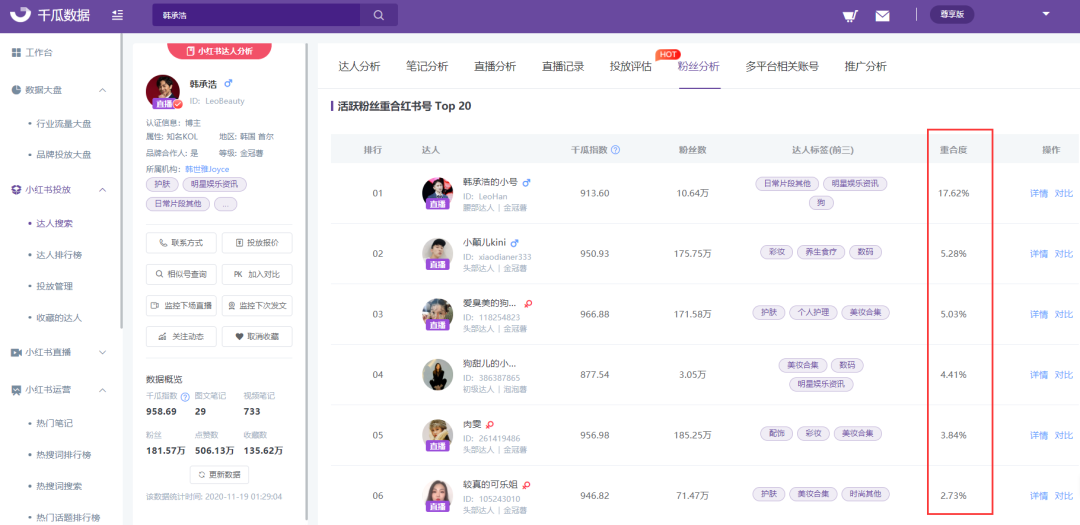Image resolution: width=1080 pixels, height=525 pixels.
Task: Click male gender icon next to 韩承浩
Action: coord(229,83)
